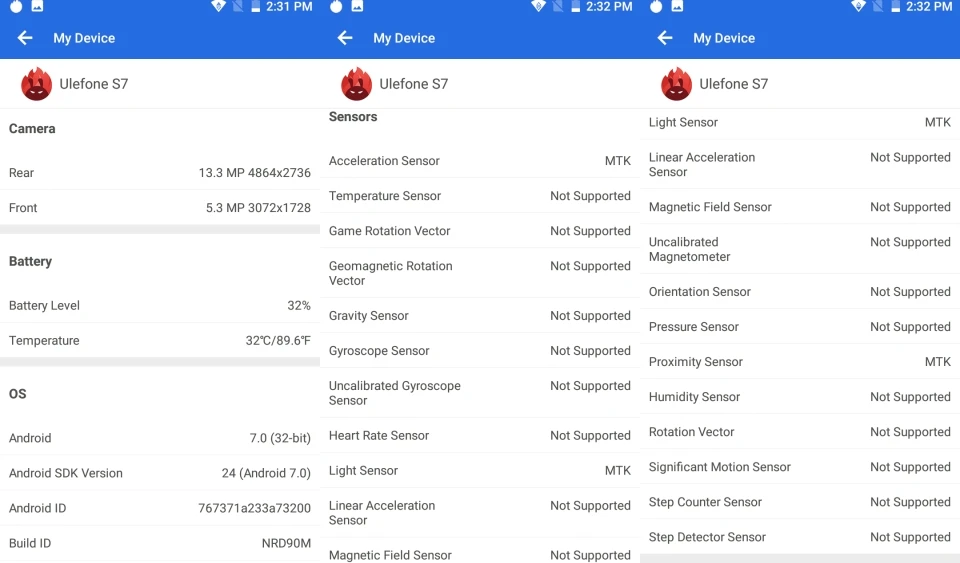
Task: Tap the plain Rotation Vector row label
Action: point(691,432)
